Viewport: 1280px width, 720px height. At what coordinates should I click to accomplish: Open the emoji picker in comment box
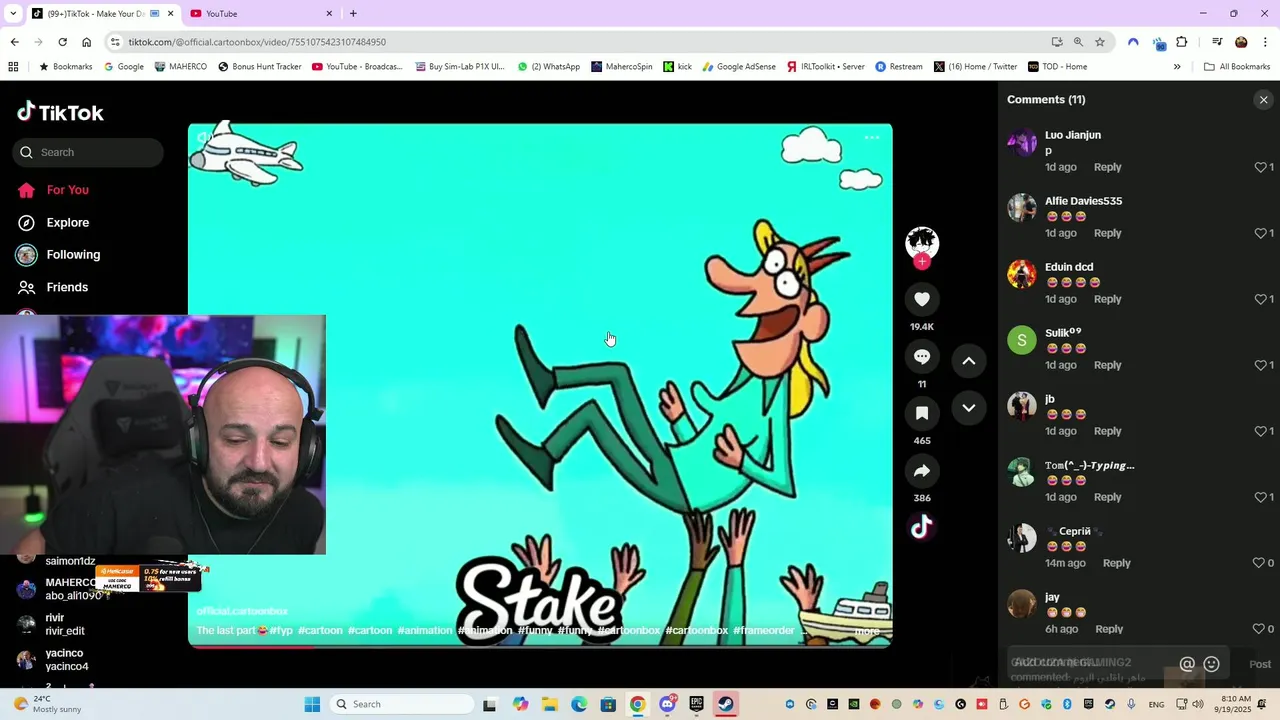point(1211,664)
